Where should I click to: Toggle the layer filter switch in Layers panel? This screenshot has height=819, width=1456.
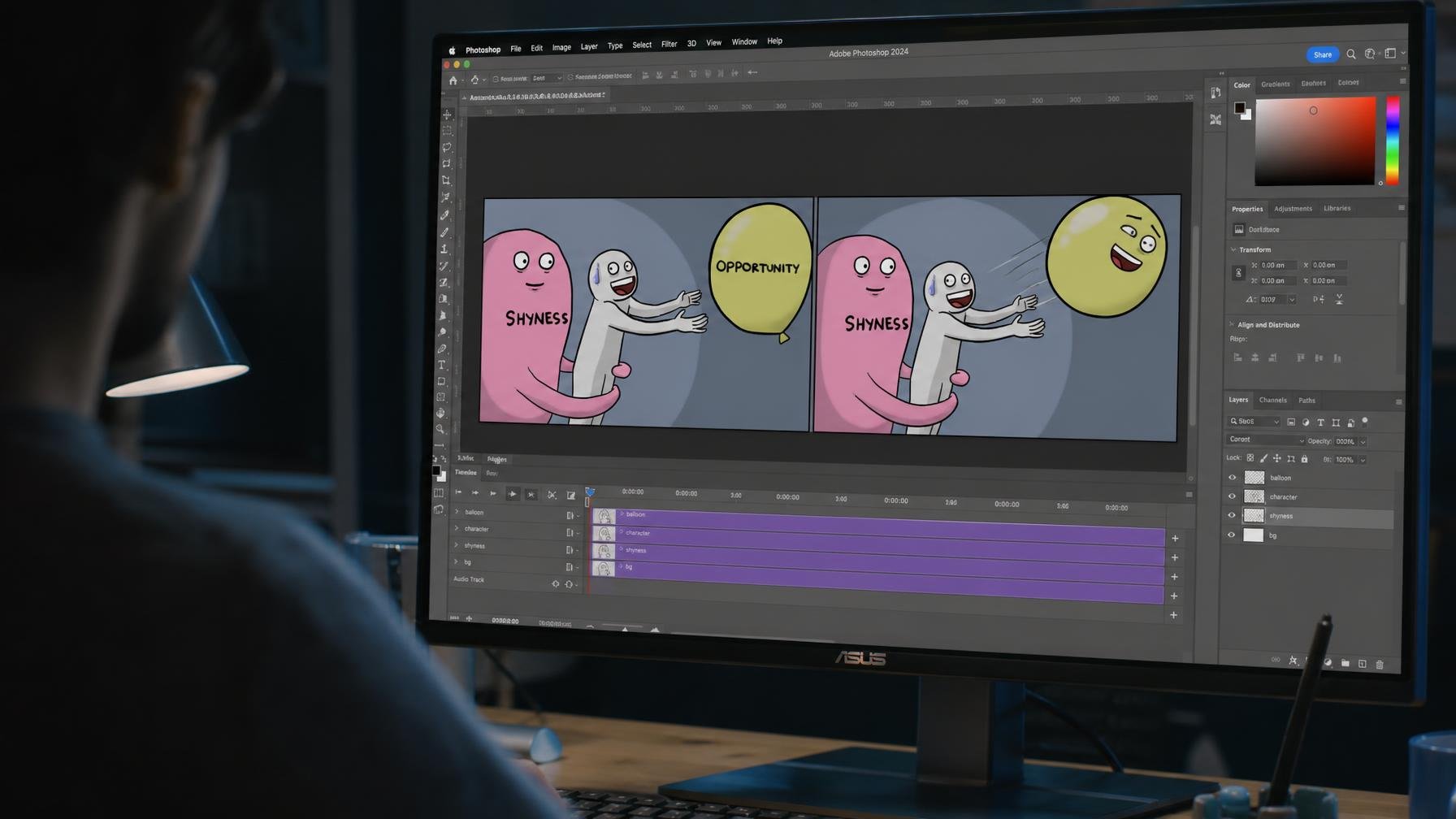click(x=1365, y=421)
